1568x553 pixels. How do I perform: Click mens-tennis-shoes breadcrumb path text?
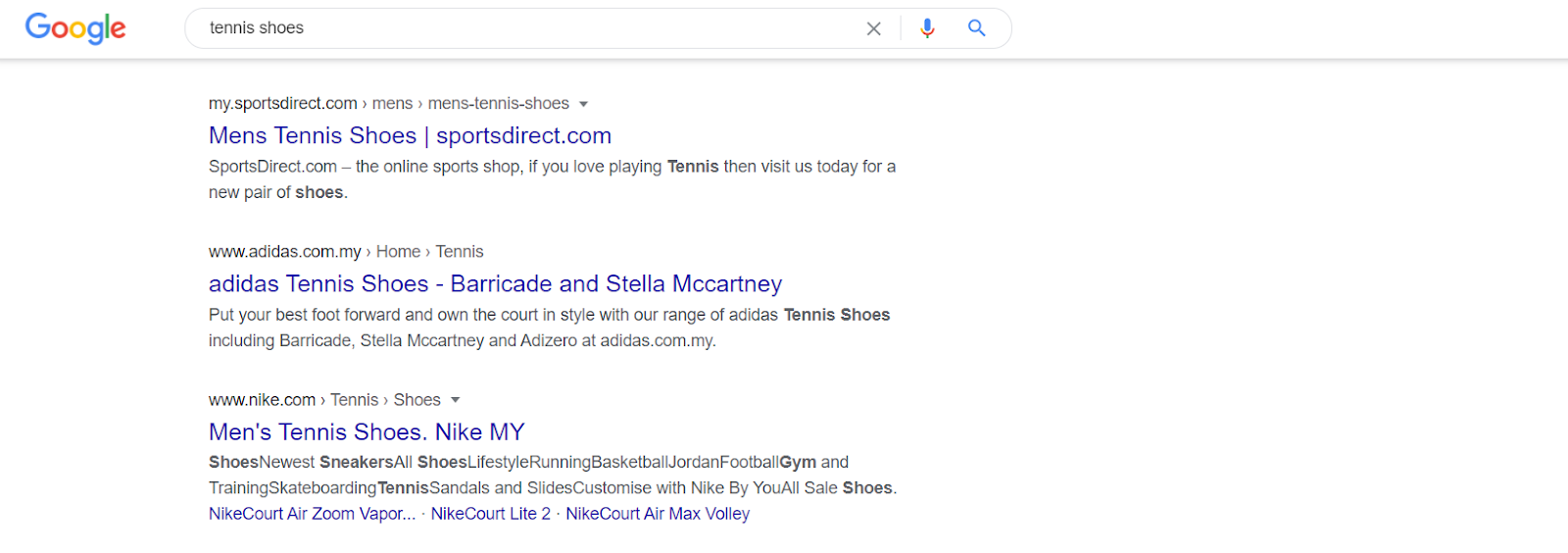point(498,104)
